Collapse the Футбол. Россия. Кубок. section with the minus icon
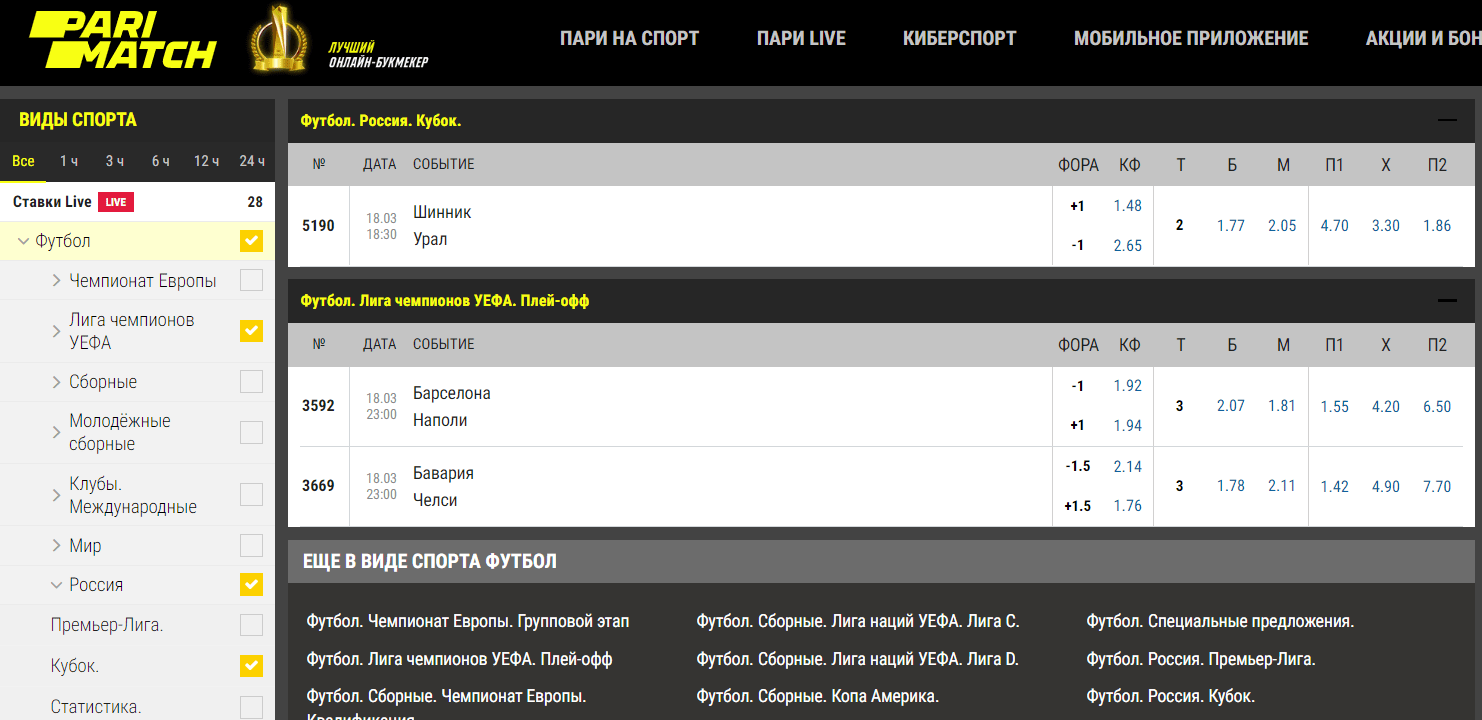1482x720 pixels. pyautogui.click(x=1447, y=120)
